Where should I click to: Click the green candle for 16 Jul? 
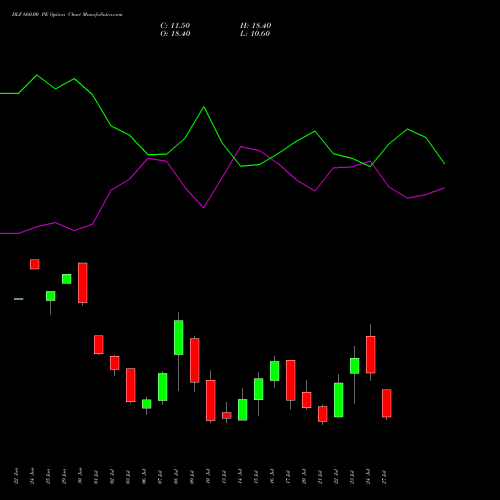click(x=275, y=371)
